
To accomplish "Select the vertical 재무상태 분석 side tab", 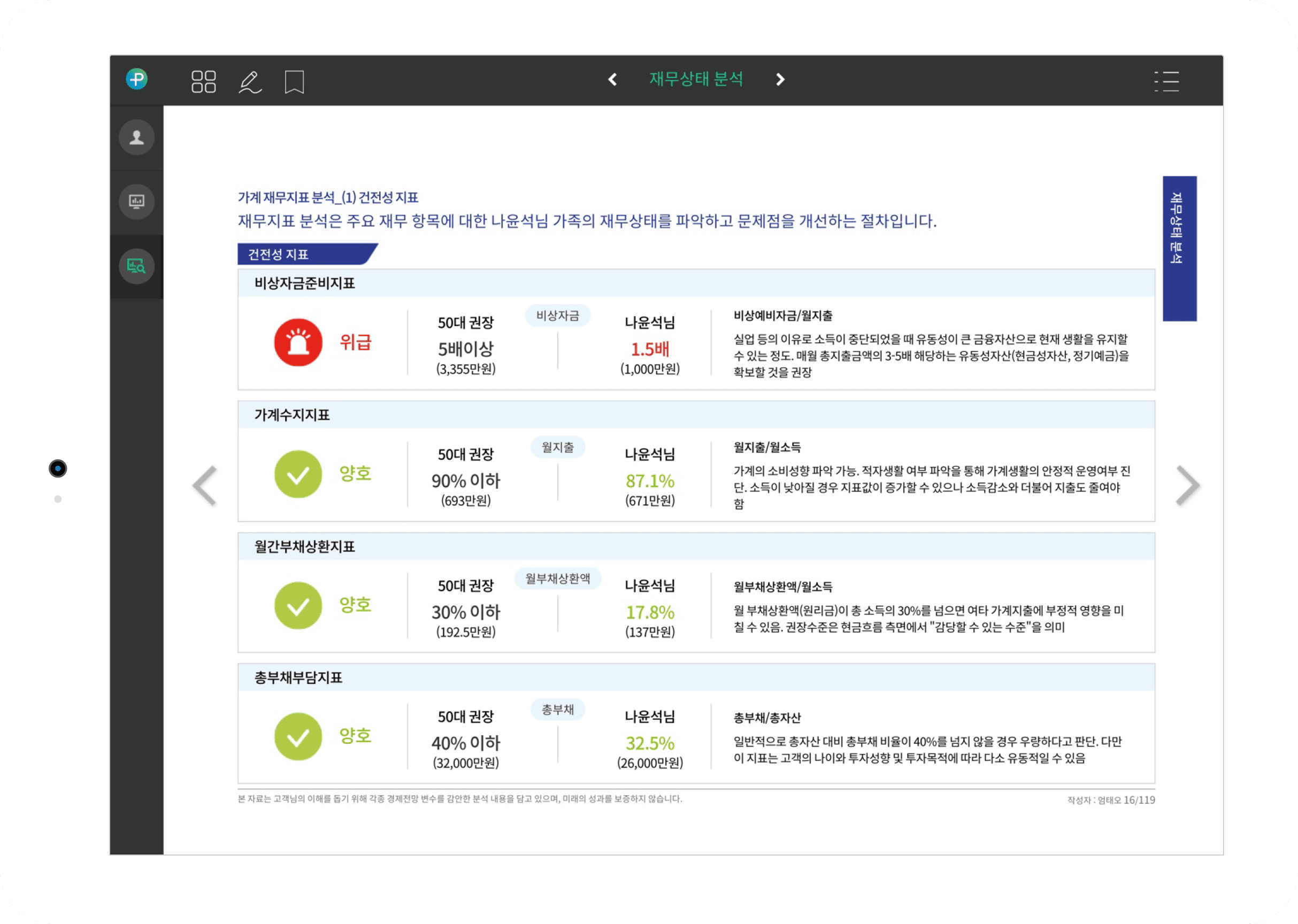I will pyautogui.click(x=1179, y=249).
